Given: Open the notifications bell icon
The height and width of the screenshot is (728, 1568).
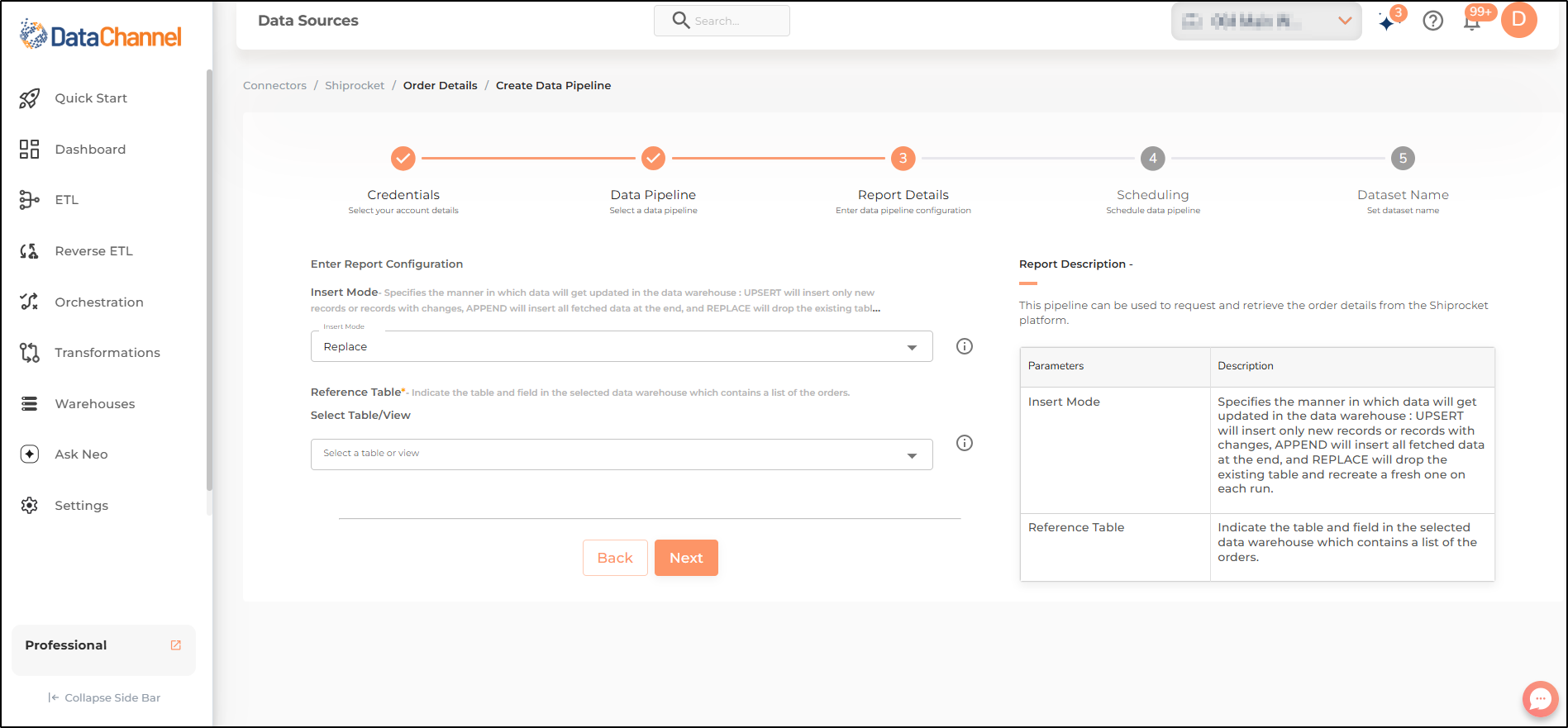Looking at the screenshot, I should pyautogui.click(x=1472, y=21).
